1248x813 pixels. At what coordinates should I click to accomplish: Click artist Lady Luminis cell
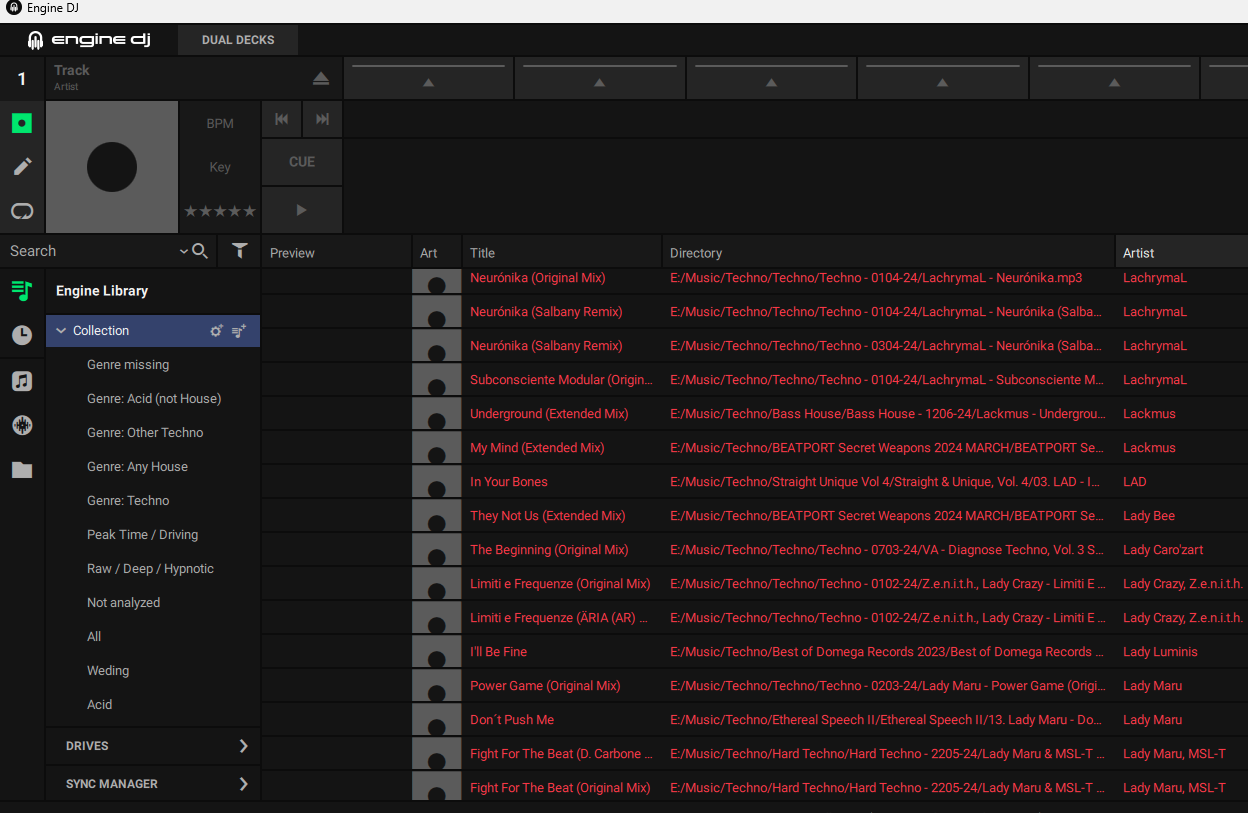tap(1160, 652)
